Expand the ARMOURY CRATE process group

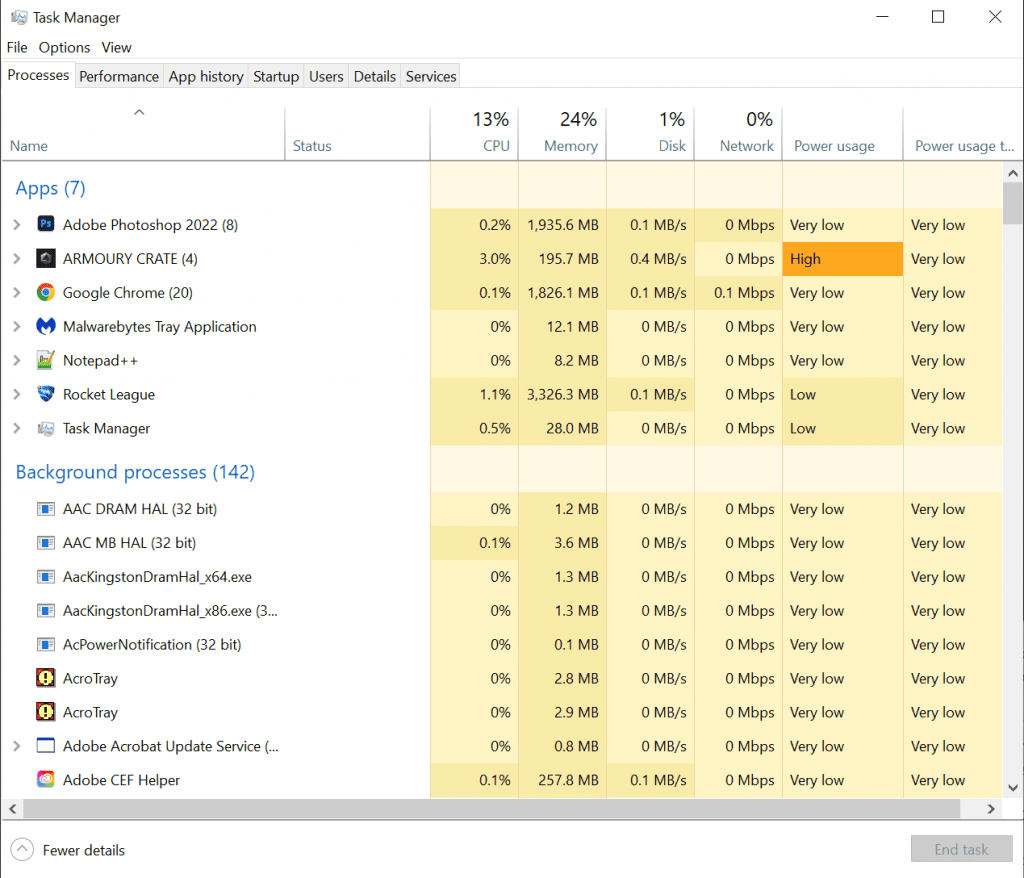point(17,259)
